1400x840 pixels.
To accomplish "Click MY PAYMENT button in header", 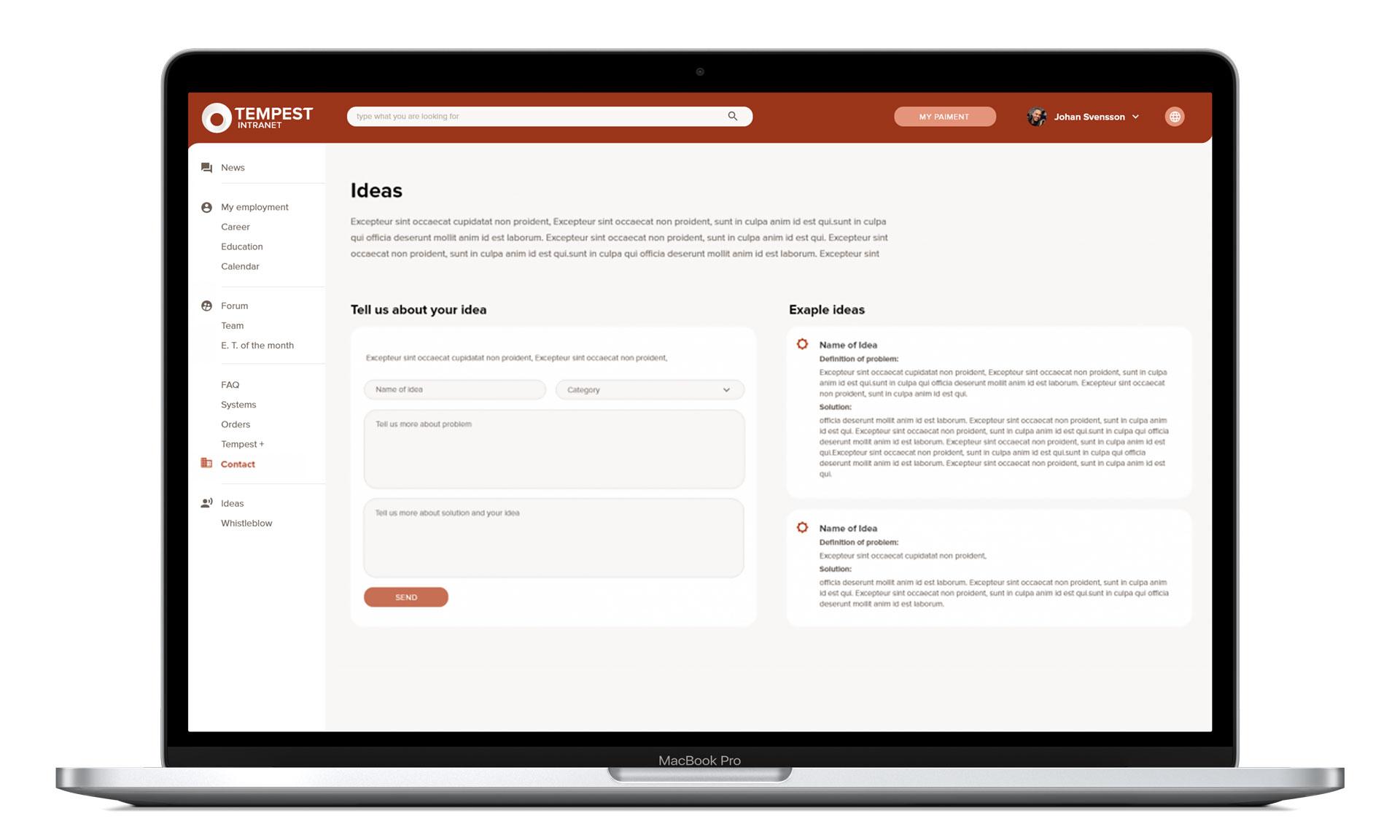I will [x=944, y=116].
